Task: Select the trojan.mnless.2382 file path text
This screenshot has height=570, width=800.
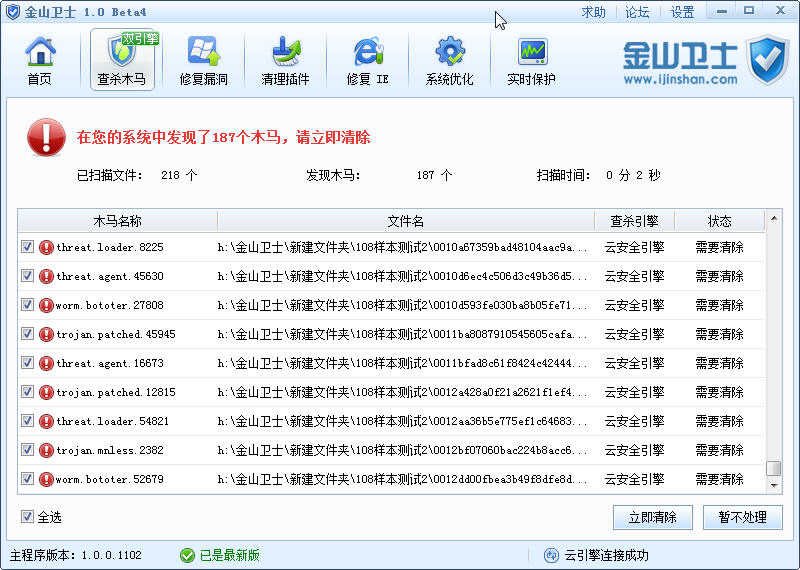Action: pyautogui.click(x=403, y=451)
